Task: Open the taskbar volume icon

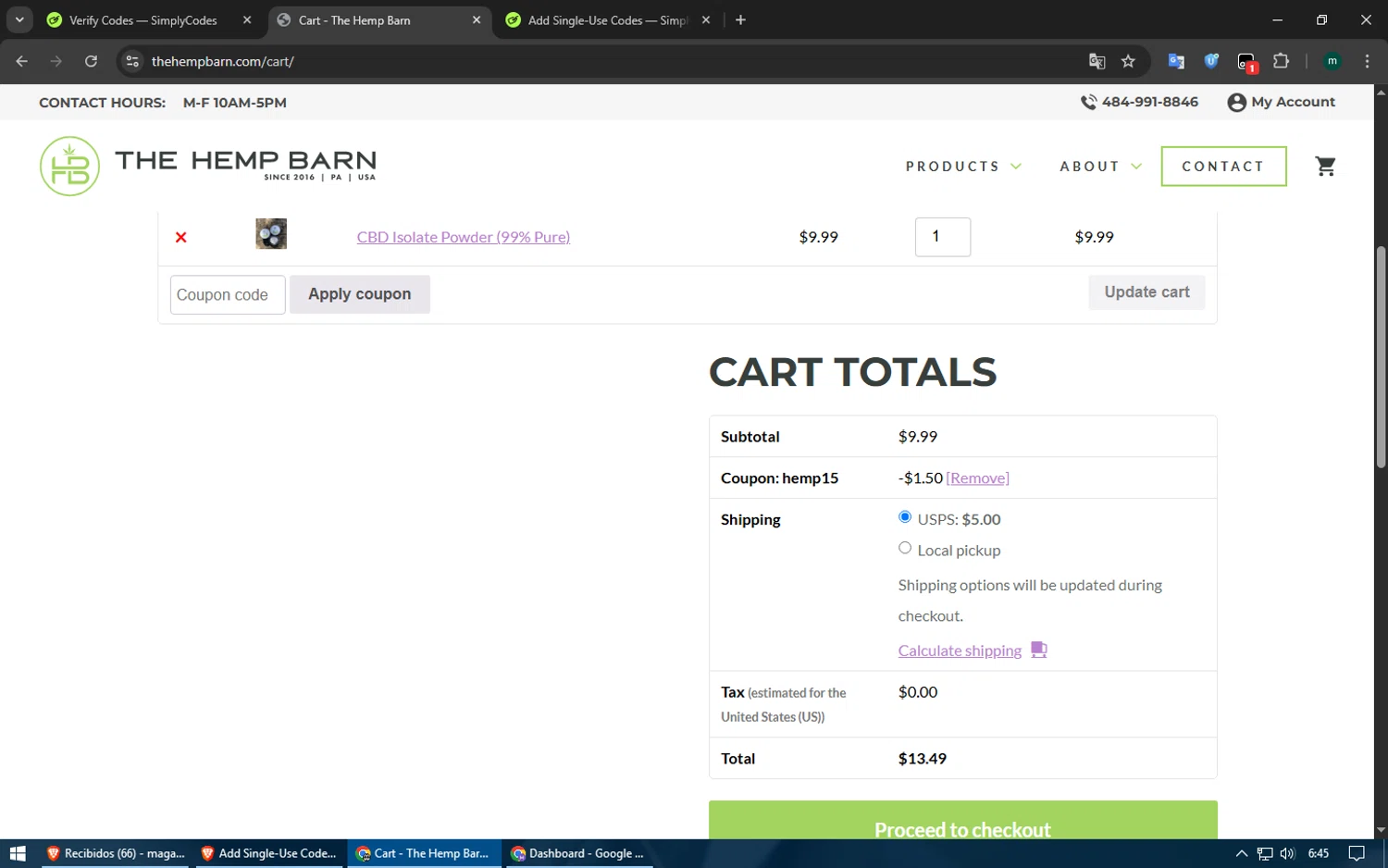Action: point(1288,853)
